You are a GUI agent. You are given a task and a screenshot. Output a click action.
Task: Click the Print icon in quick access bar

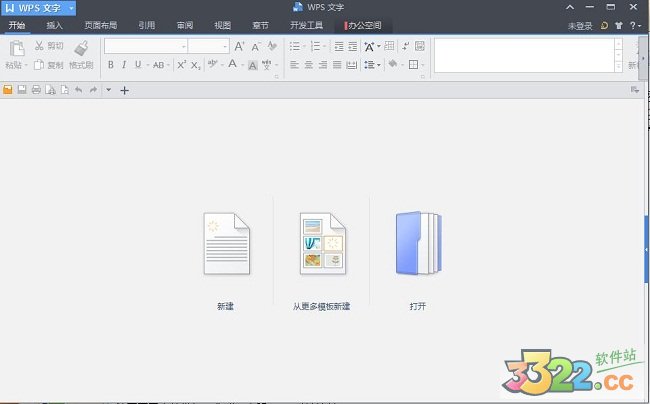[x=36, y=90]
